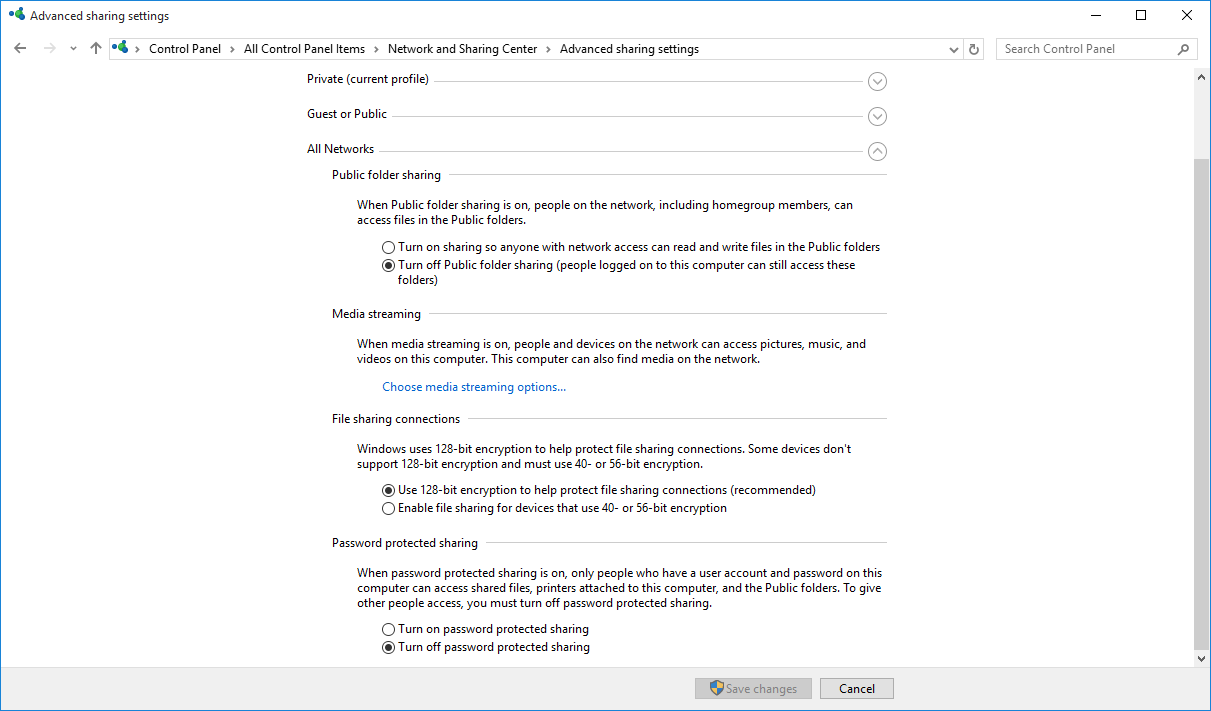
Task: Click the Back navigation arrow
Action: pyautogui.click(x=20, y=49)
